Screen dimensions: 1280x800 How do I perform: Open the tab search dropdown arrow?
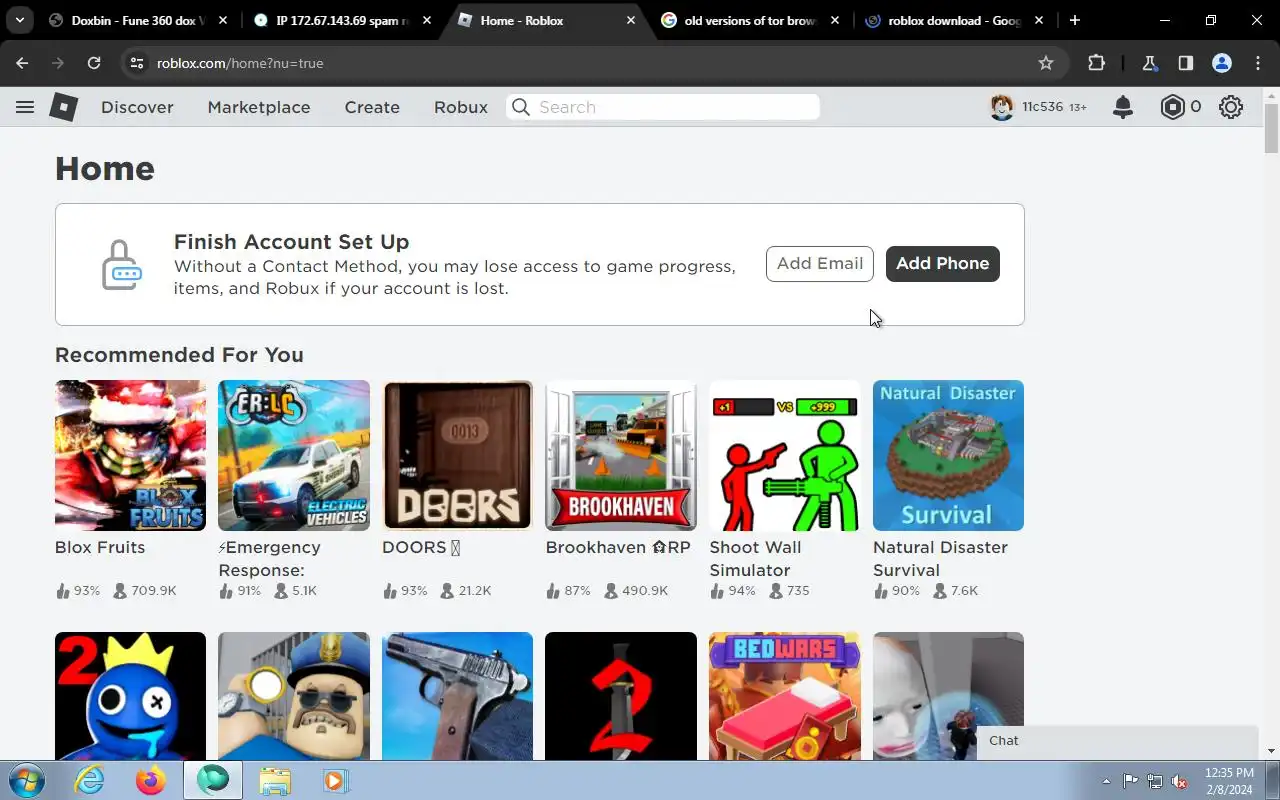pyautogui.click(x=19, y=20)
